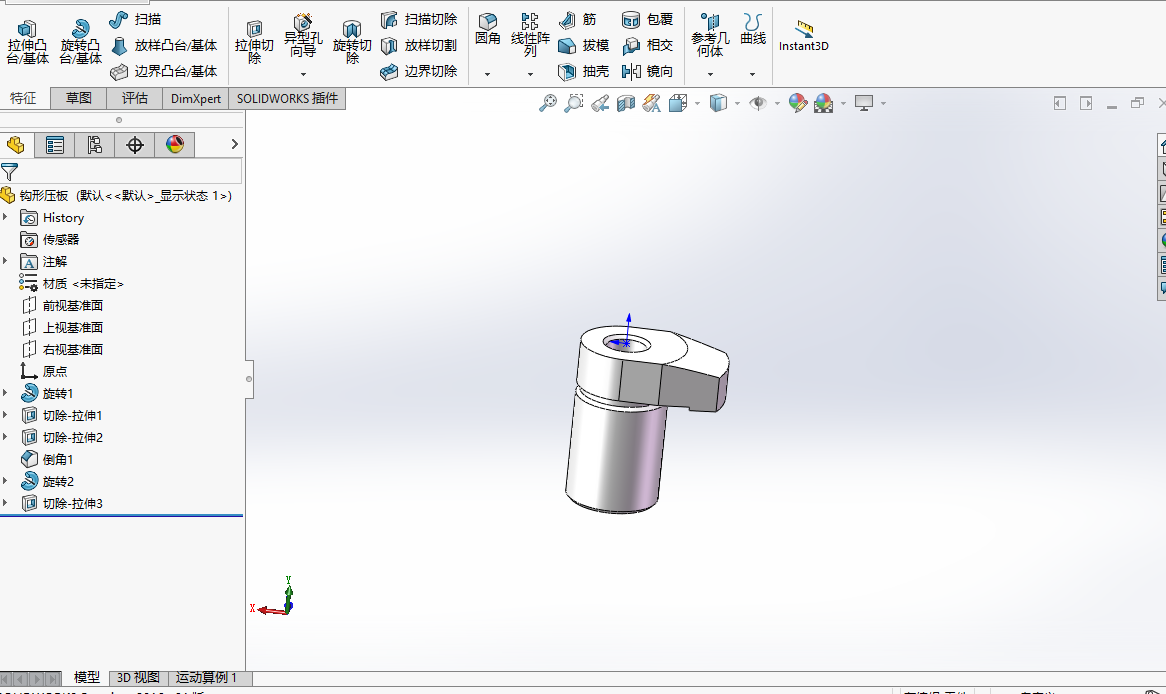Open the DisplayManager color ball tab
This screenshot has height=694, width=1166.
point(175,144)
